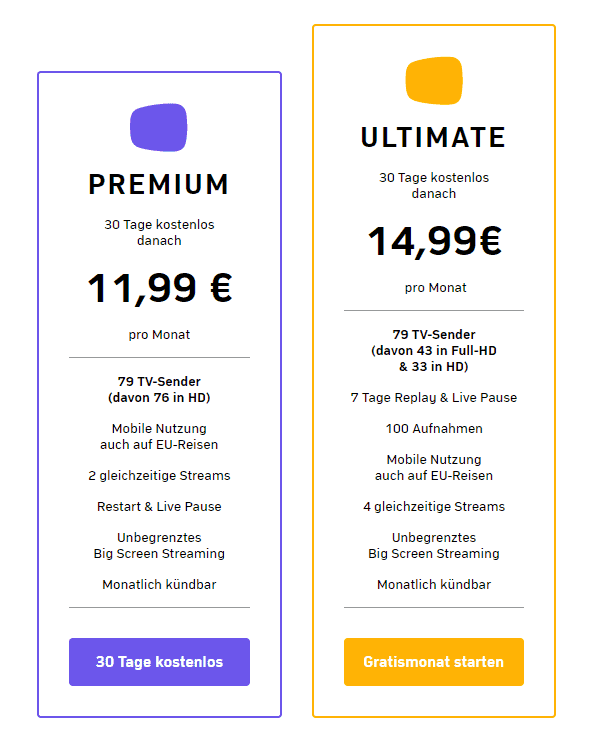Click the purple Premium TV logo icon
Image resolution: width=594 pixels, height=755 pixels.
coord(159,128)
